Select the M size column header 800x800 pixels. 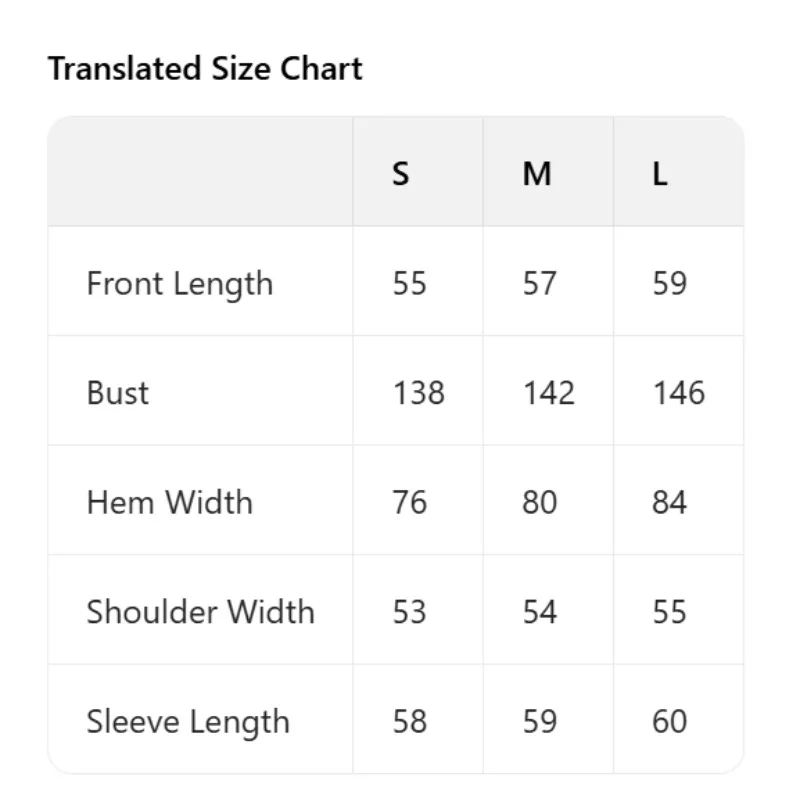[537, 174]
